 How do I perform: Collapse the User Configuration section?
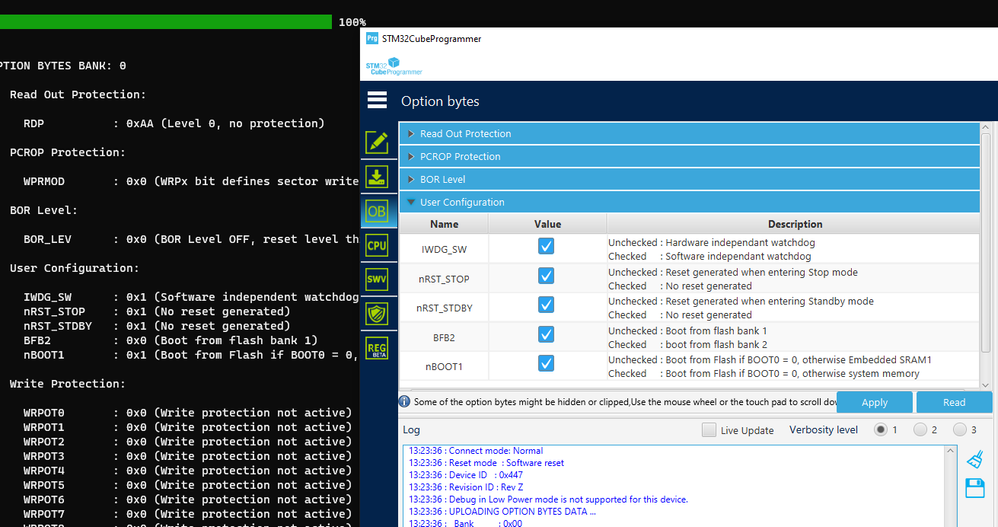click(x=689, y=202)
